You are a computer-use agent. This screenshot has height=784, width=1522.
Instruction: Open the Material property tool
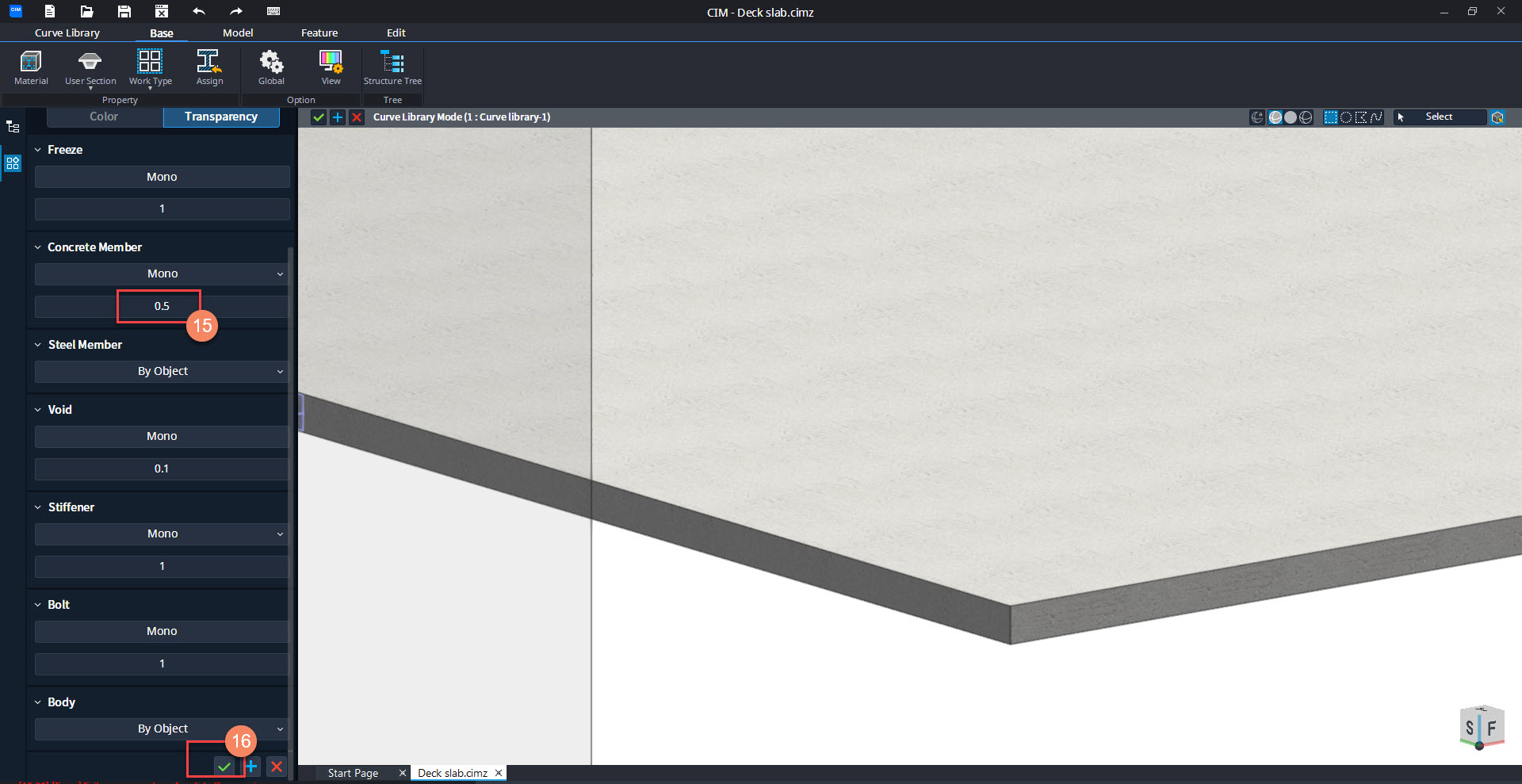[31, 67]
